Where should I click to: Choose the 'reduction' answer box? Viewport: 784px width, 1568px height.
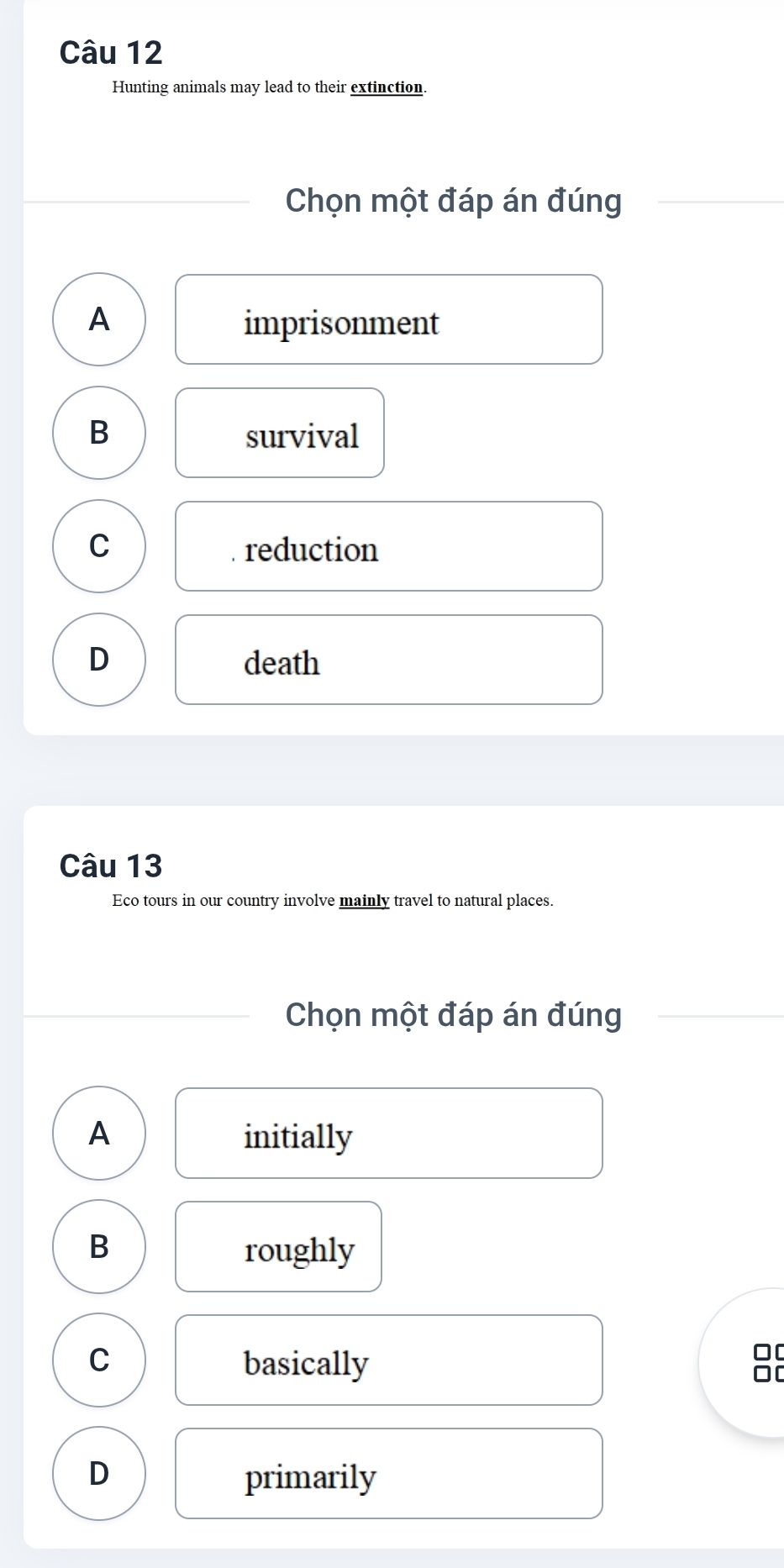[x=389, y=546]
